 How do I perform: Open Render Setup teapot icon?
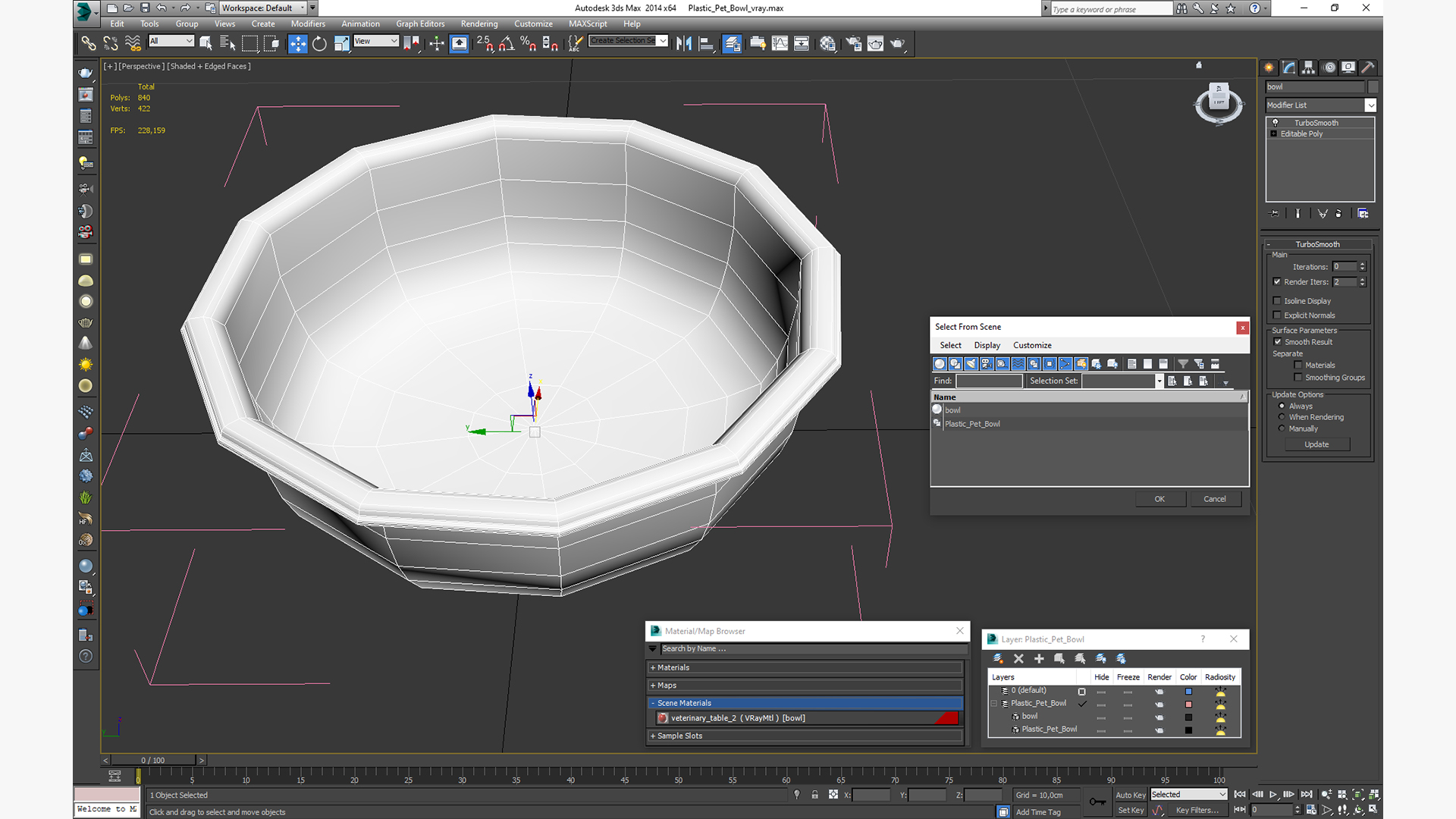click(854, 43)
